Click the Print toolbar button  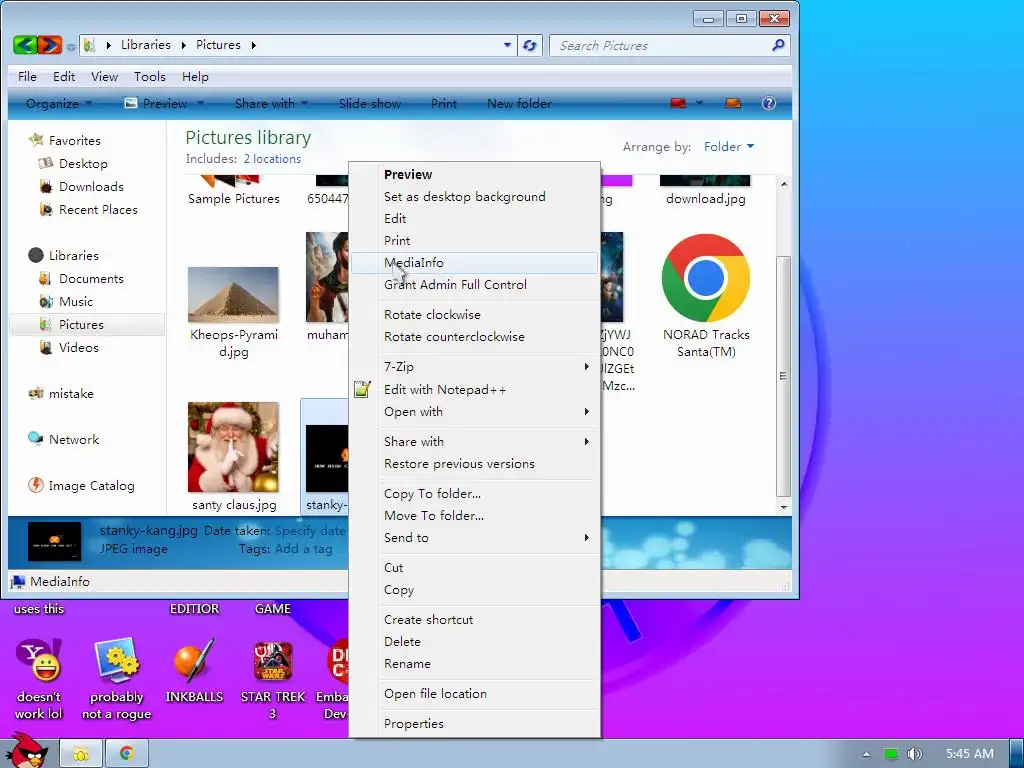pos(443,103)
